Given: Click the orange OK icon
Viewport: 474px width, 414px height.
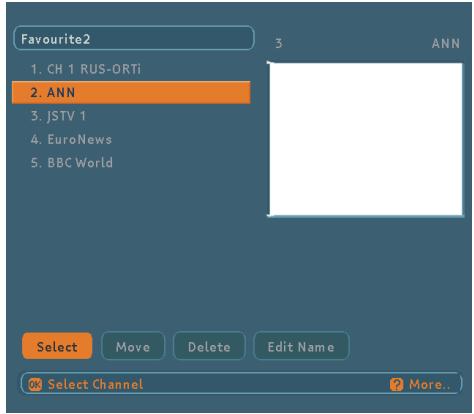Looking at the screenshot, I should pos(35,384).
